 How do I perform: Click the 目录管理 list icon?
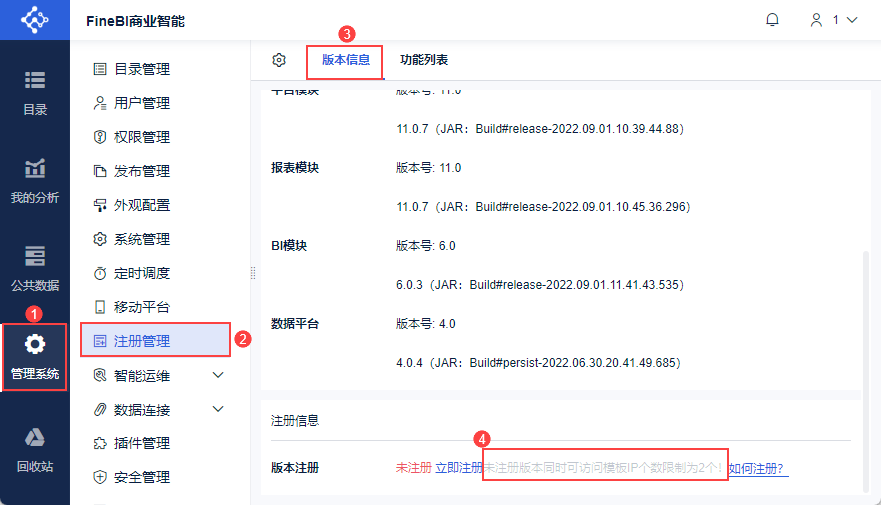tap(100, 69)
